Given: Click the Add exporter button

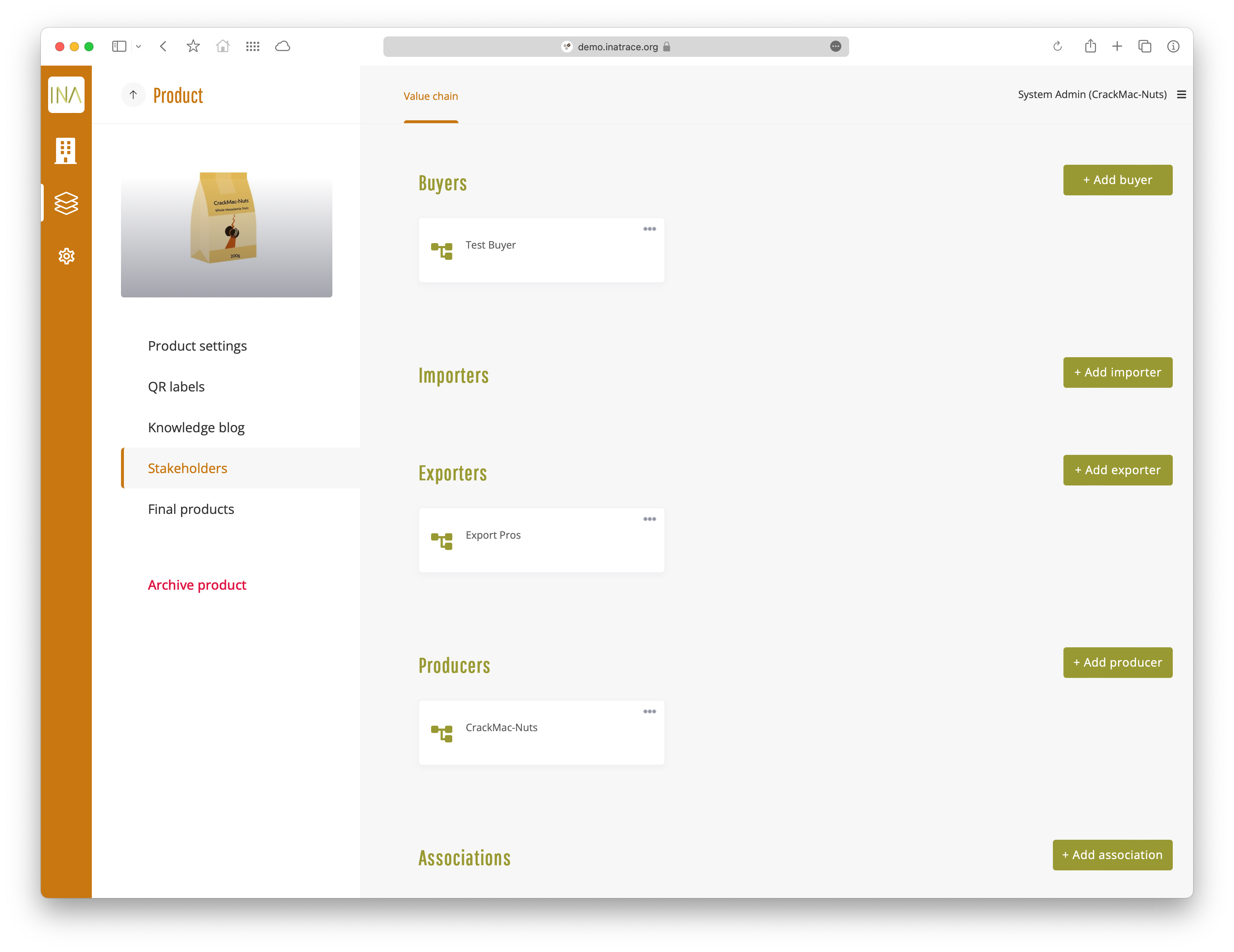Looking at the screenshot, I should coord(1118,470).
